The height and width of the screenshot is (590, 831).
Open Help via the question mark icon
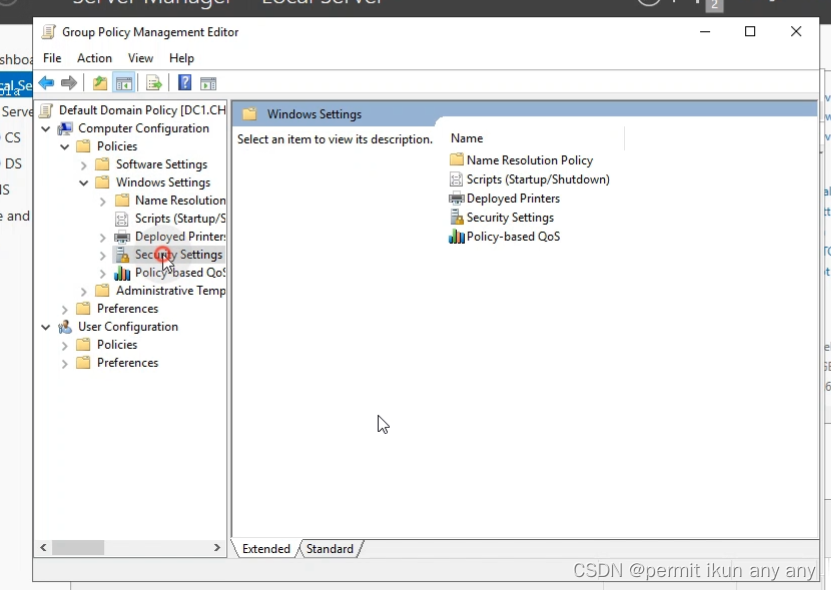pyautogui.click(x=184, y=82)
